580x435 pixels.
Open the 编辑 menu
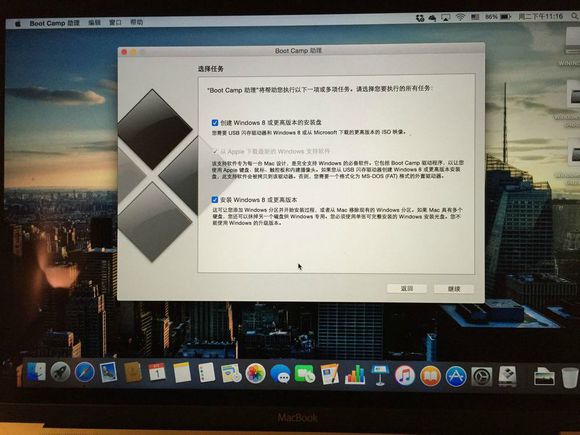(x=95, y=23)
